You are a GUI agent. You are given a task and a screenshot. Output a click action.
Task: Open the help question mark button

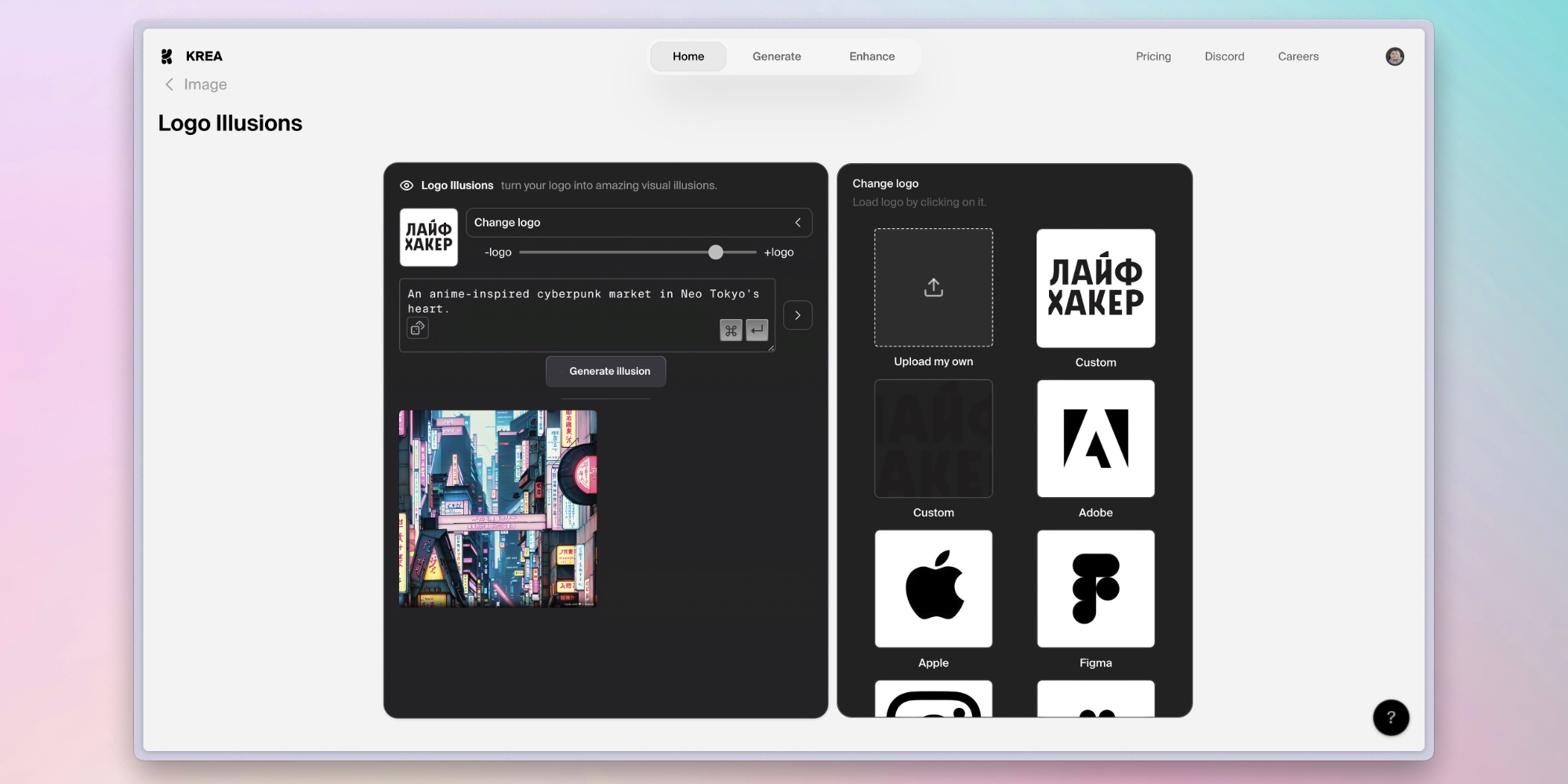pos(1391,717)
